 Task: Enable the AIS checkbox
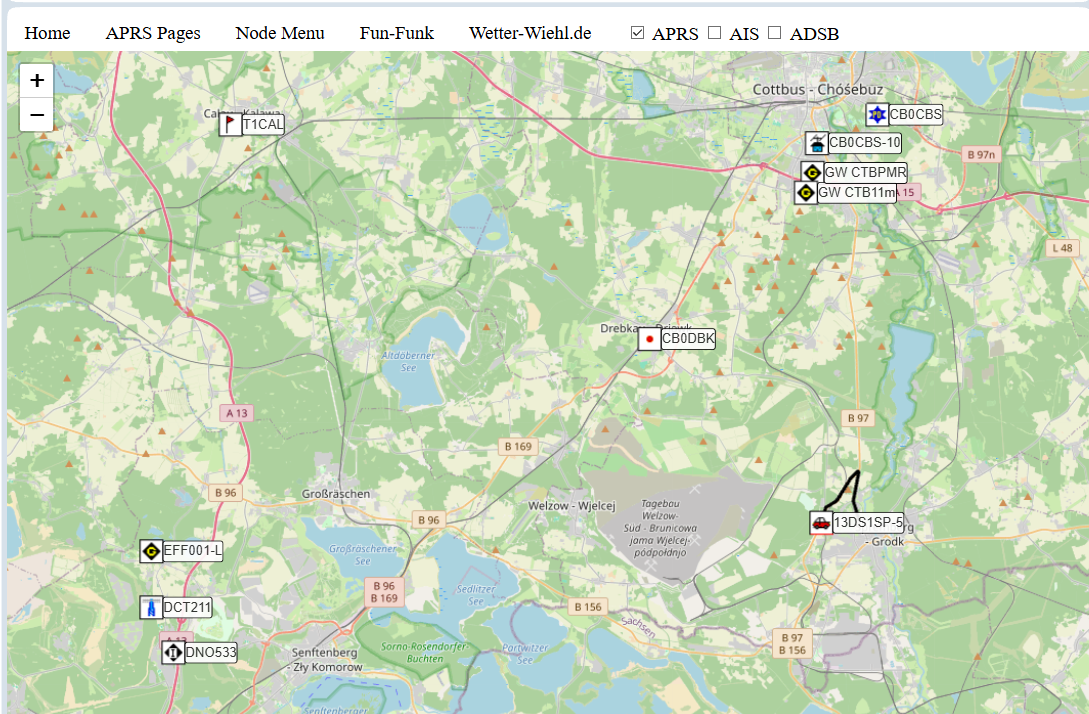[x=715, y=33]
